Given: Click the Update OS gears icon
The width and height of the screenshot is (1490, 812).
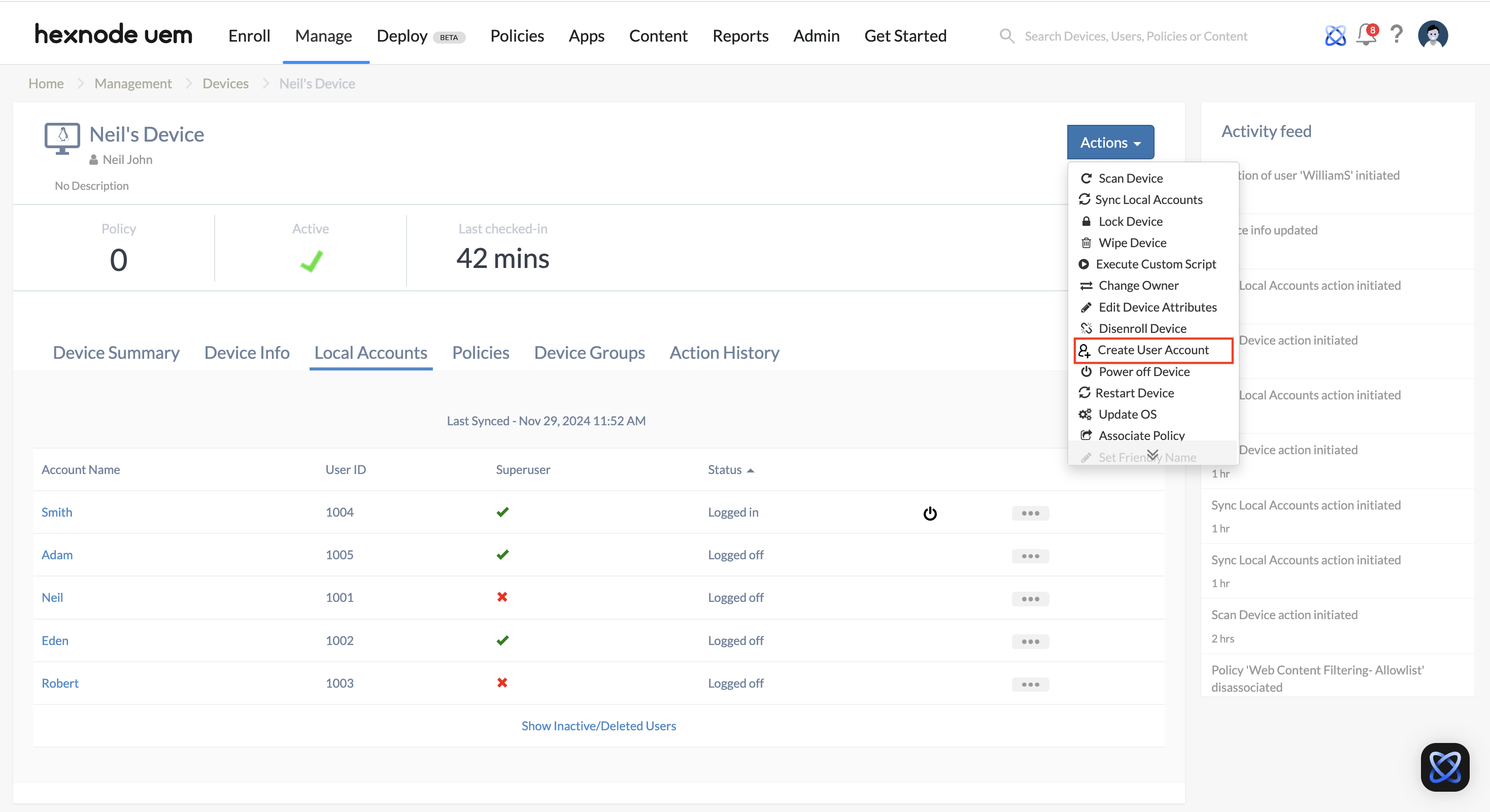Looking at the screenshot, I should 1085,414.
